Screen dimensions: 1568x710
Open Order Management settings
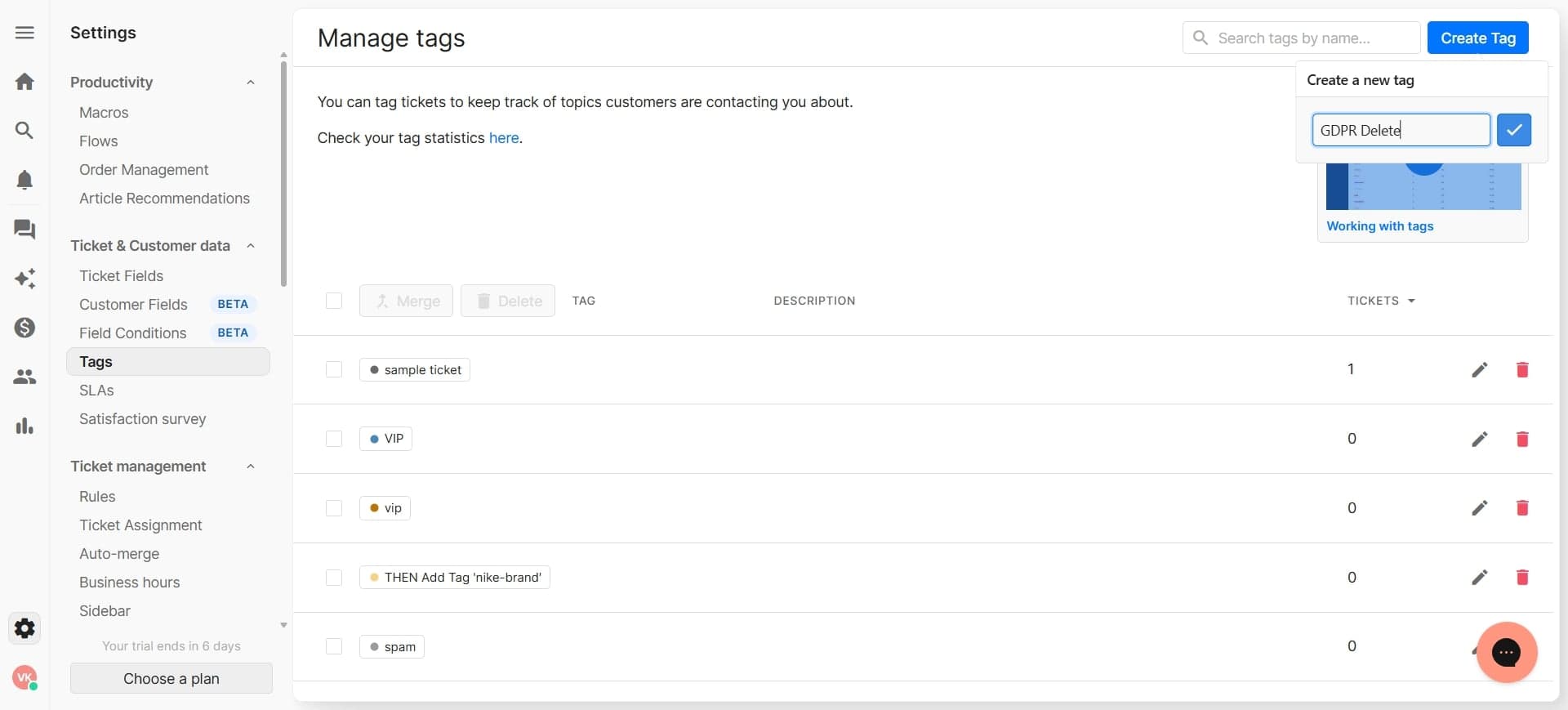[144, 170]
